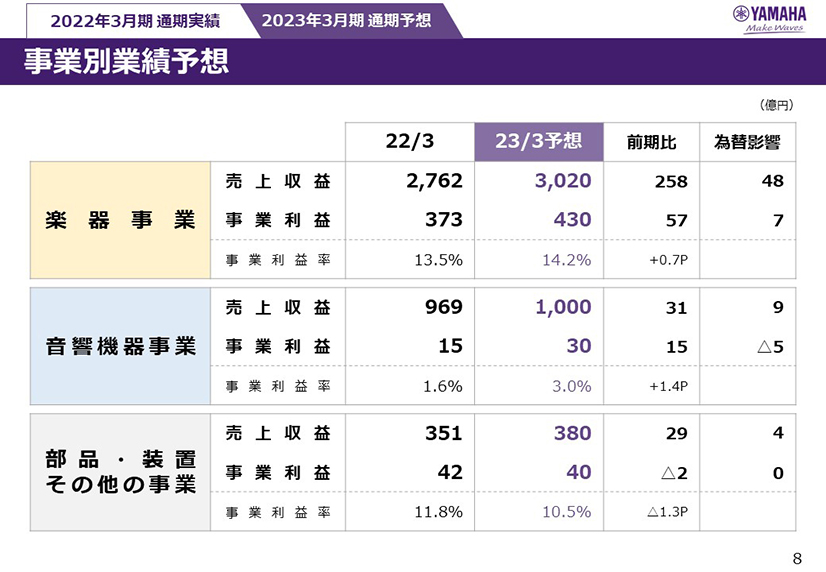Select the 2,762 revenue figure
826x572 pixels.
435,181
